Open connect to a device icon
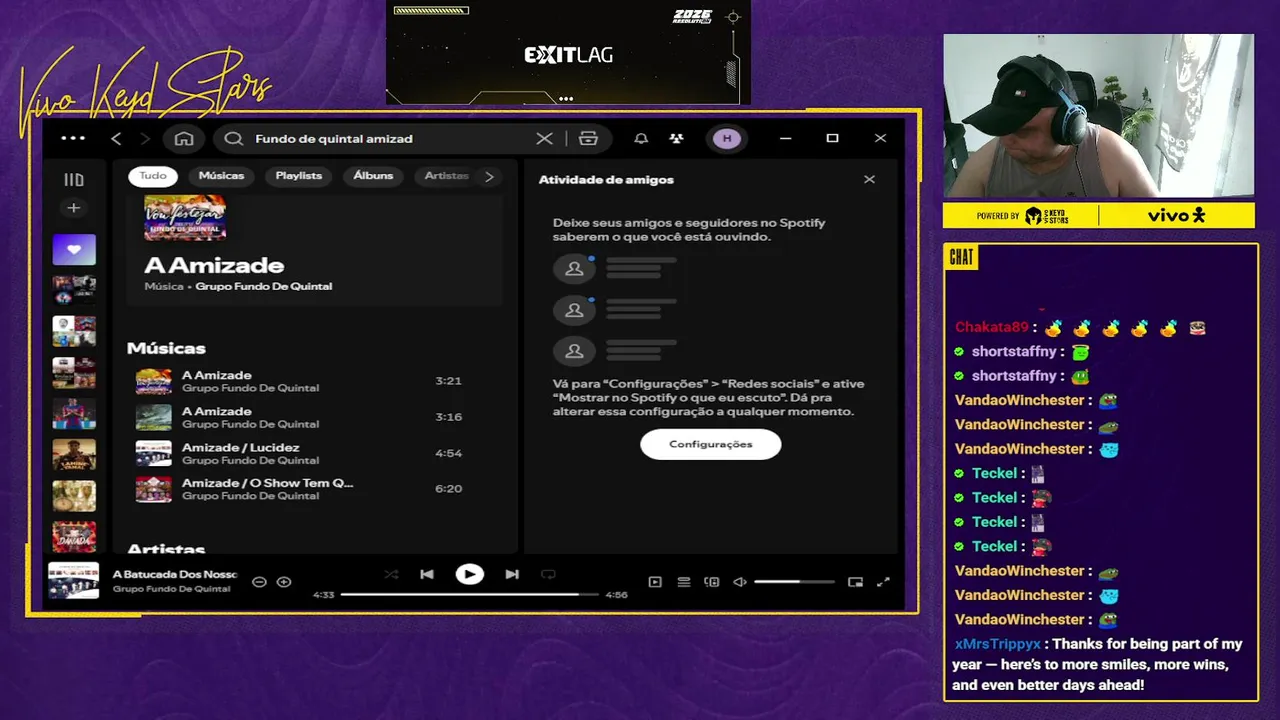This screenshot has height=720, width=1280. point(712,582)
